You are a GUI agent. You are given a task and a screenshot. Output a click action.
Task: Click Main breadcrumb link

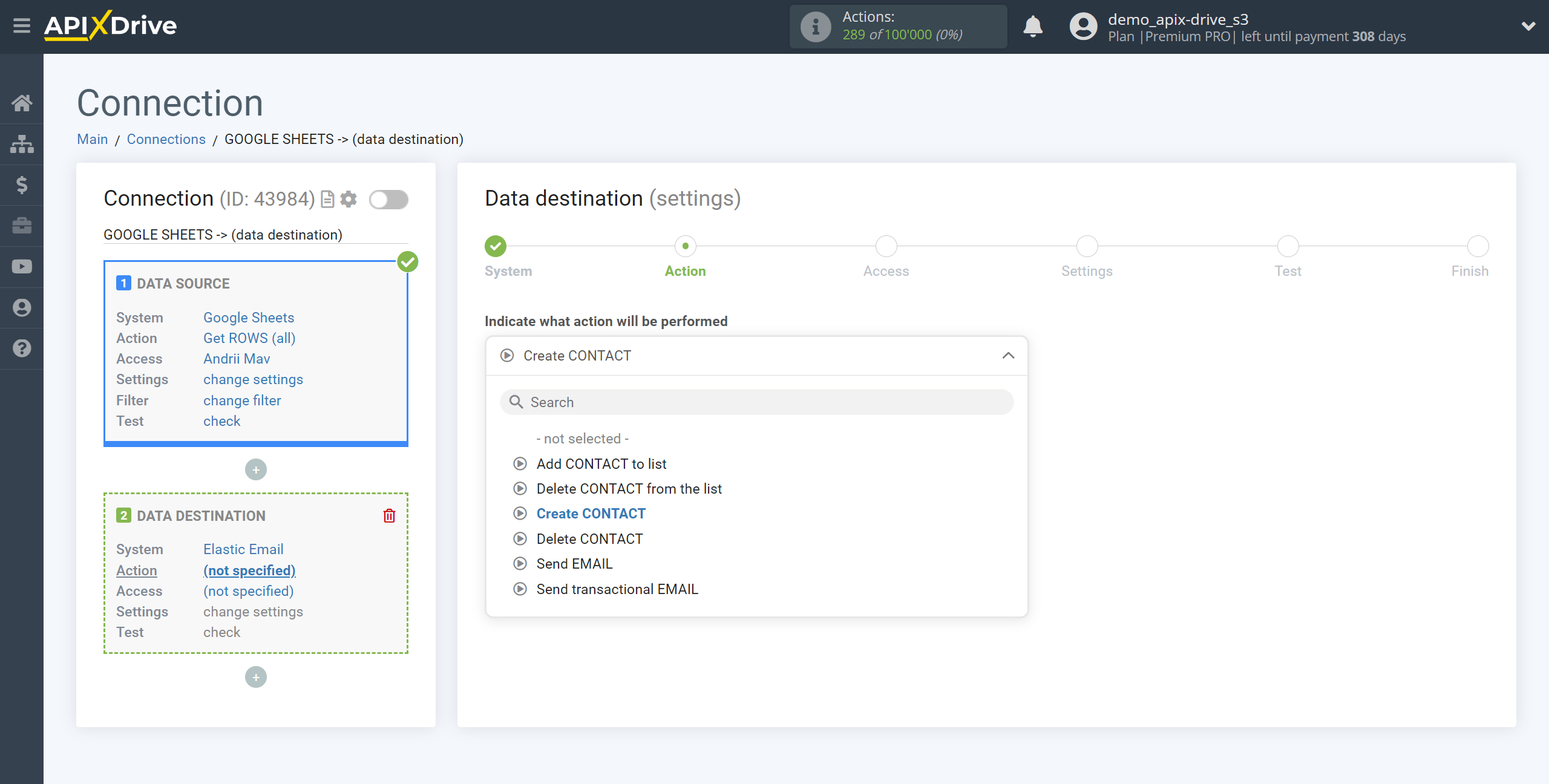(x=93, y=139)
